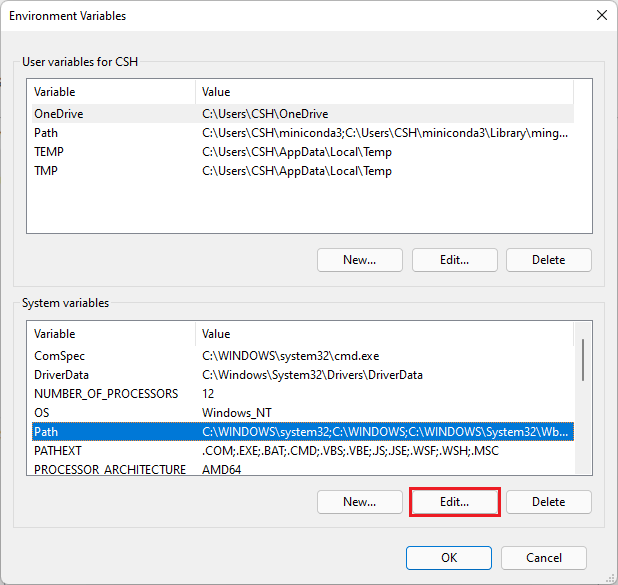Click value C:\WINDOWS\system32\cmd.exe
This screenshot has width=618, height=585.
tap(290, 356)
